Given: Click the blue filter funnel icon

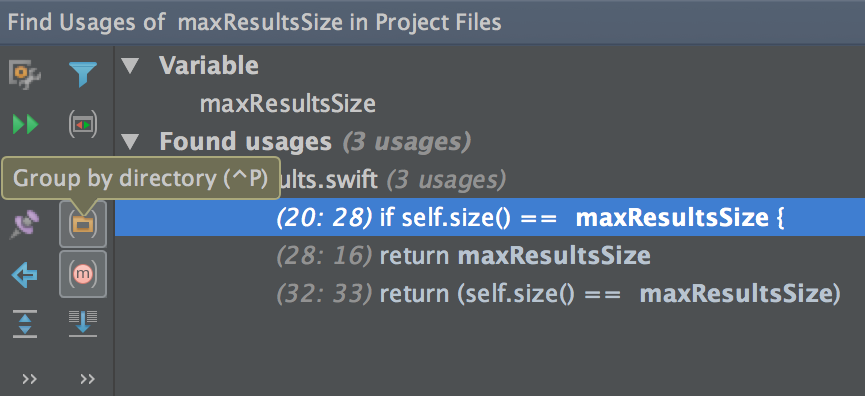Looking at the screenshot, I should pos(83,75).
